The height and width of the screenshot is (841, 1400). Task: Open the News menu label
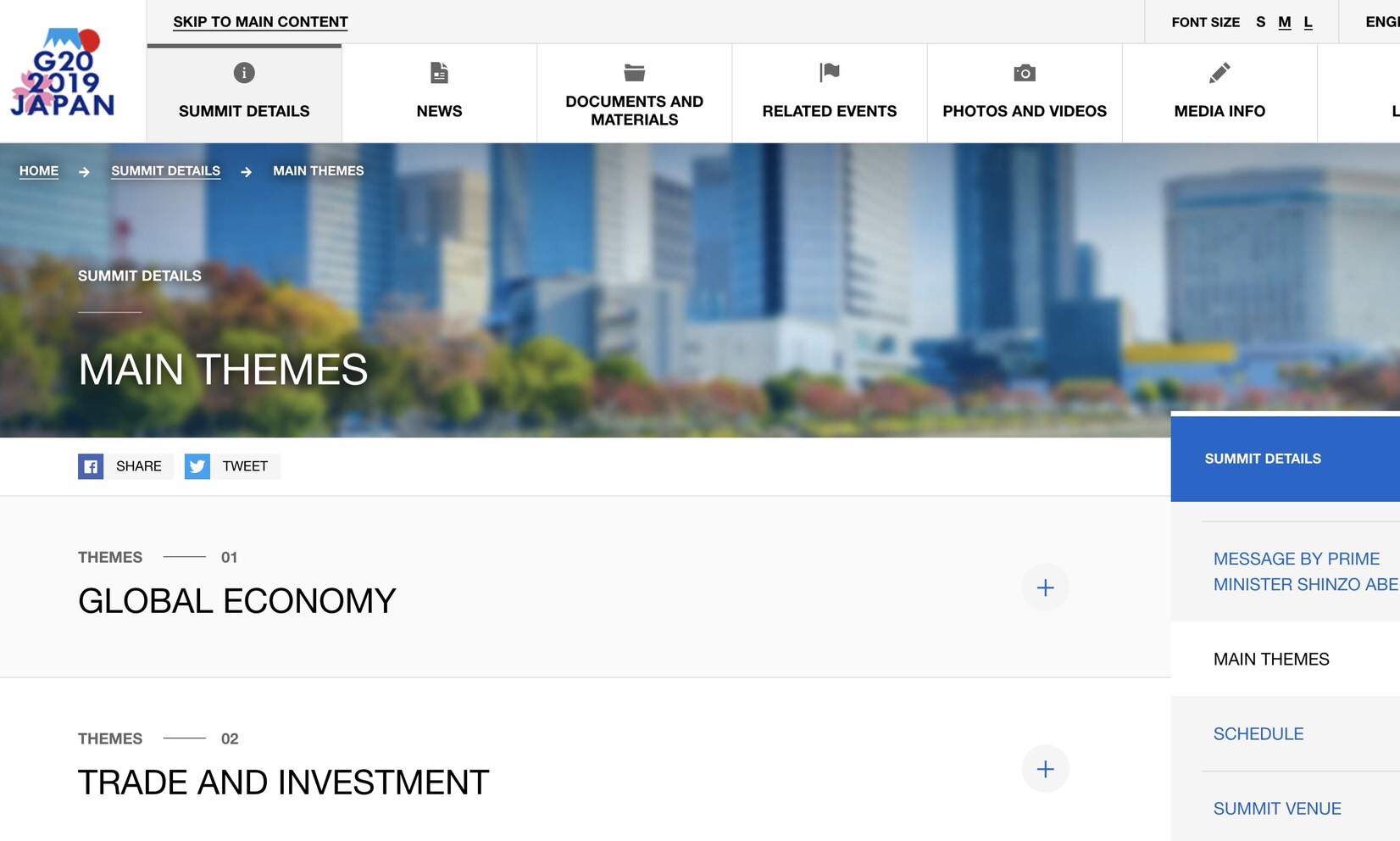(x=439, y=111)
